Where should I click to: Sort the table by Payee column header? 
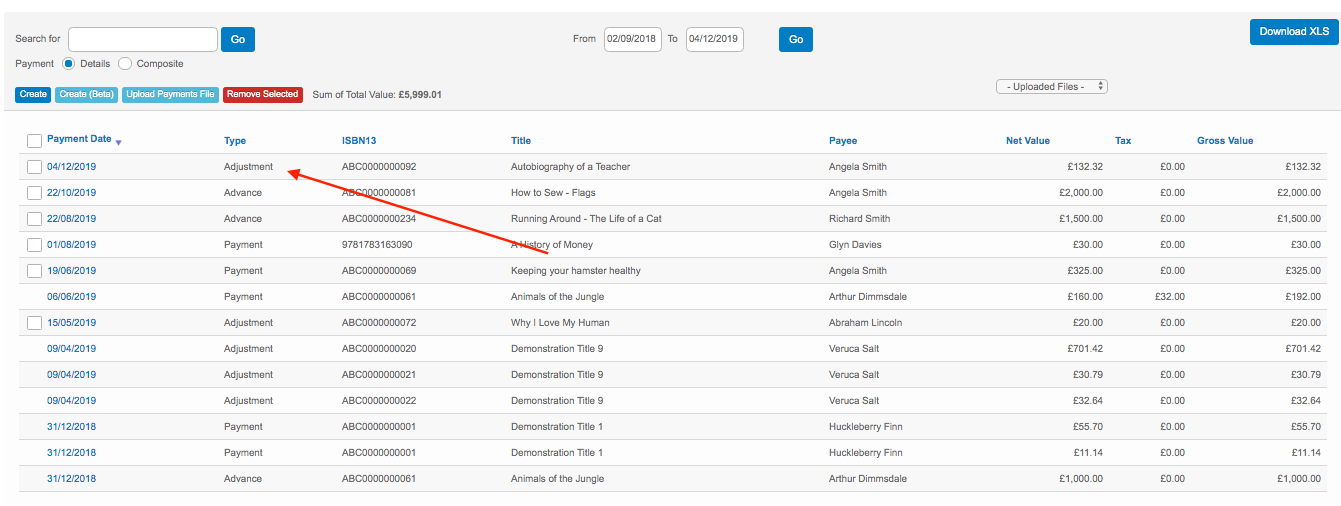click(842, 141)
